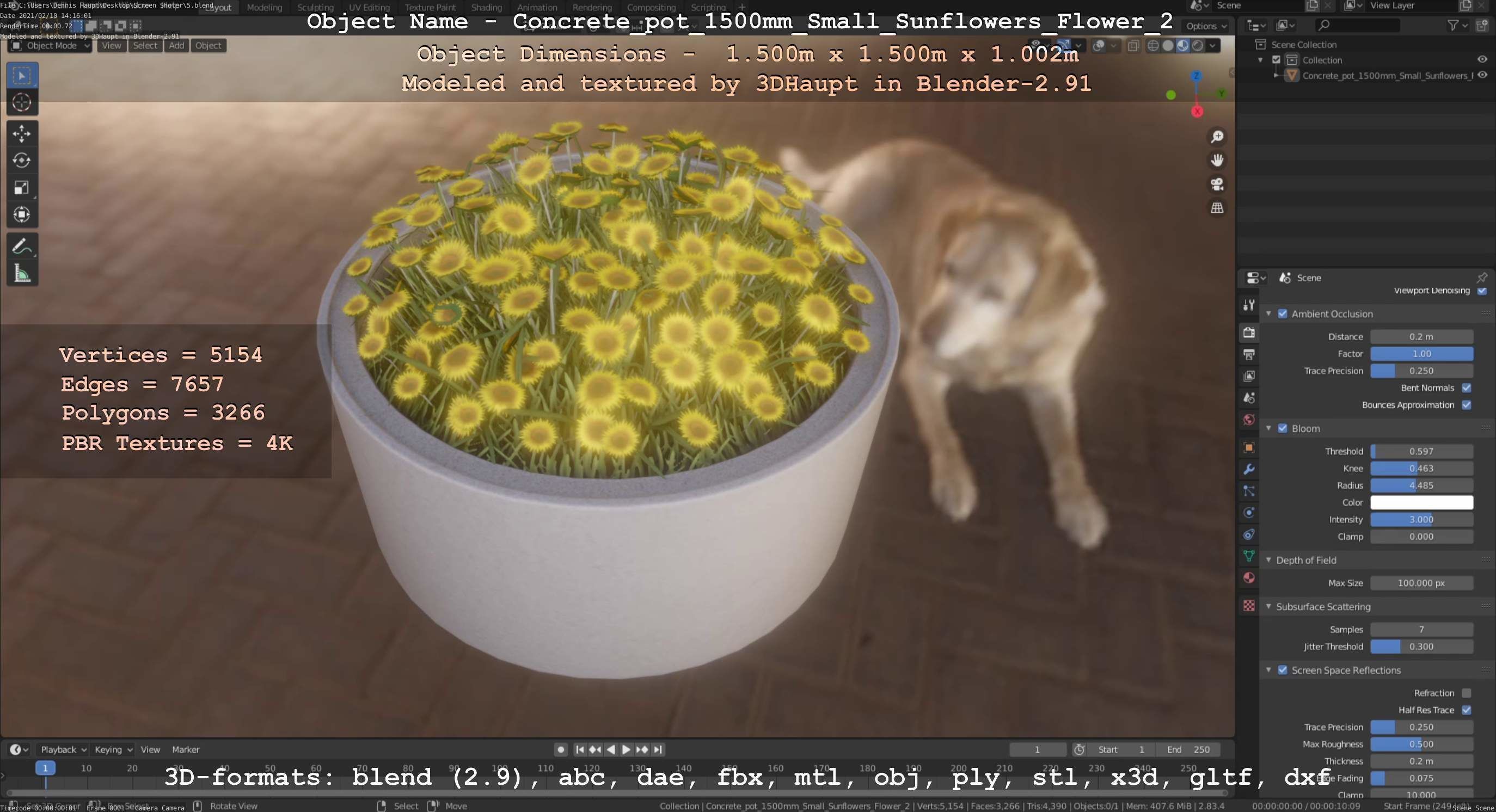Open the Modifiers wrench tab
This screenshot has height=812, width=1496.
(x=1249, y=469)
